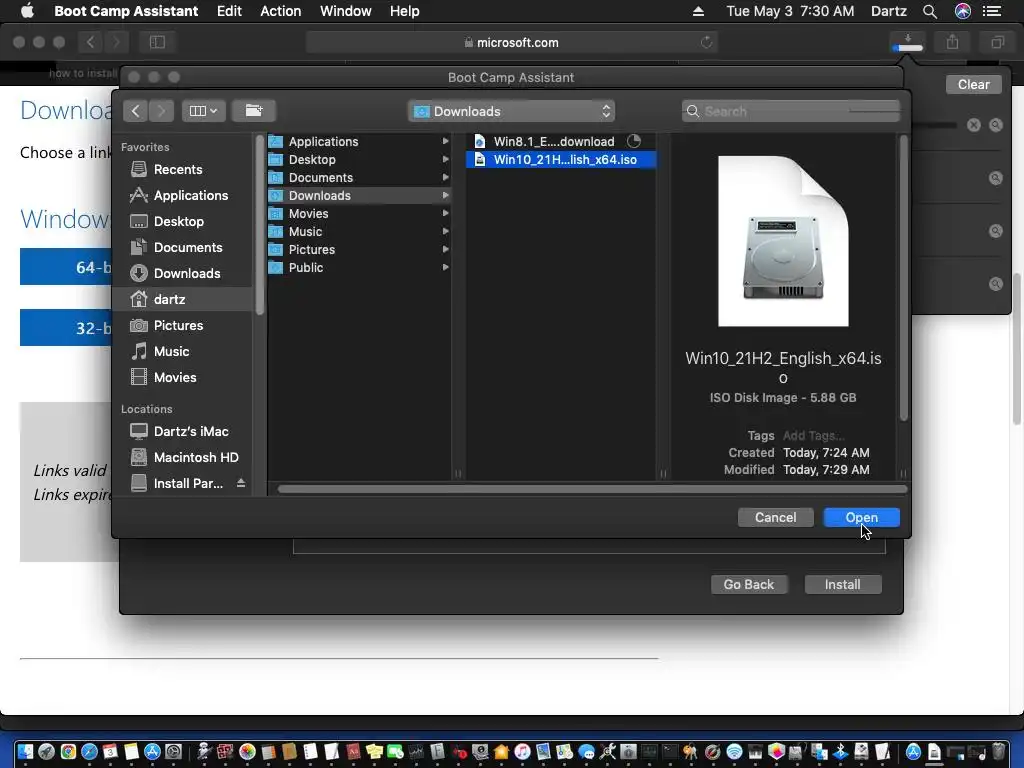Open the column view options dropdown

203,111
